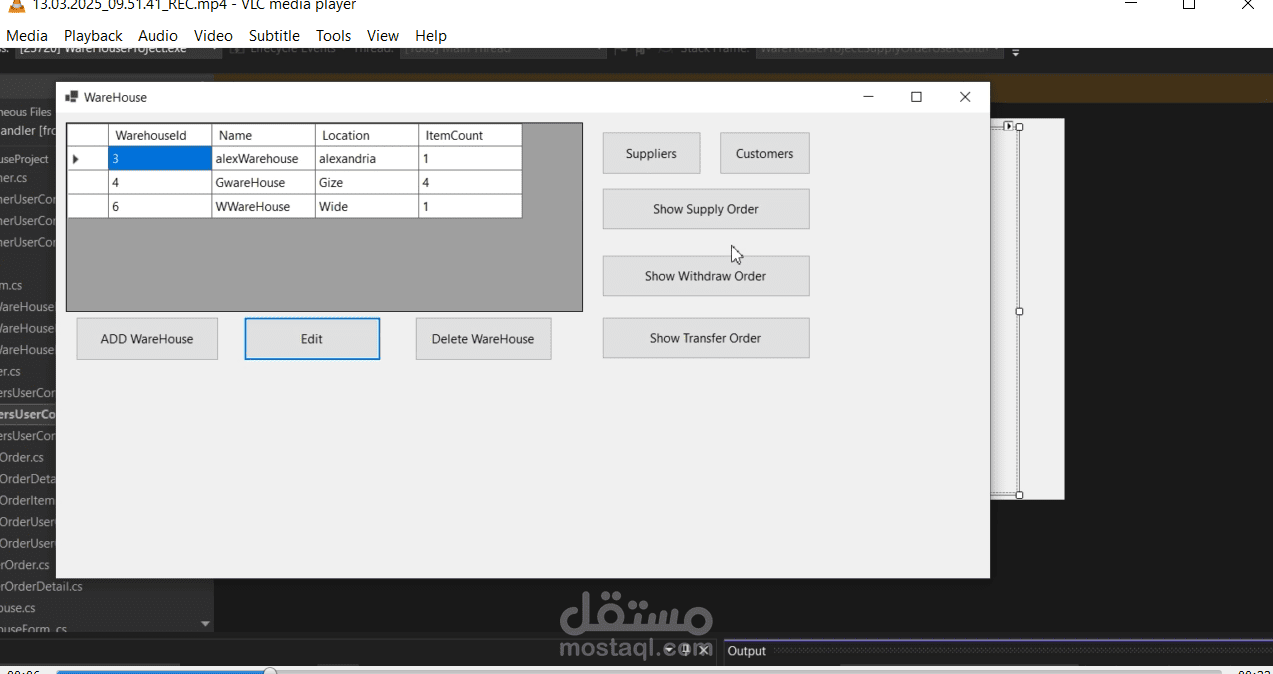The image size is (1273, 674).
Task: Open the Media menu
Action: pos(27,35)
